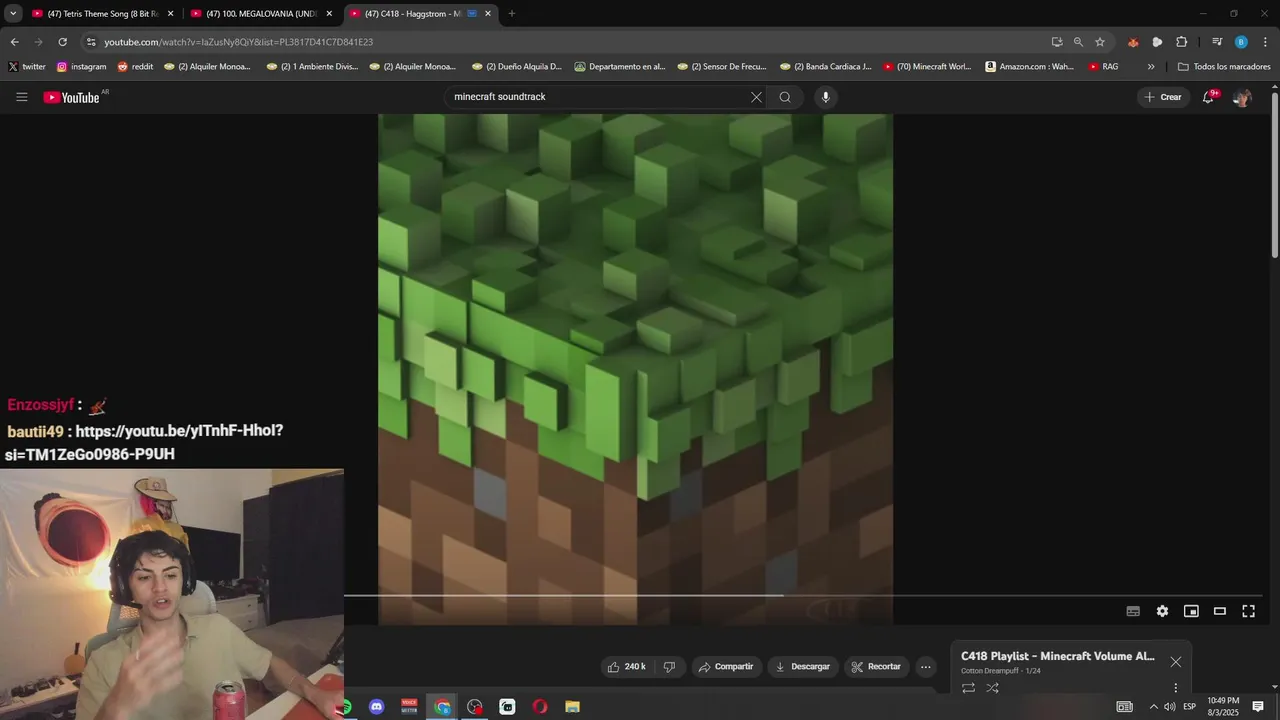Like the video showing 240 k
This screenshot has height=720, width=1280.
coord(627,667)
